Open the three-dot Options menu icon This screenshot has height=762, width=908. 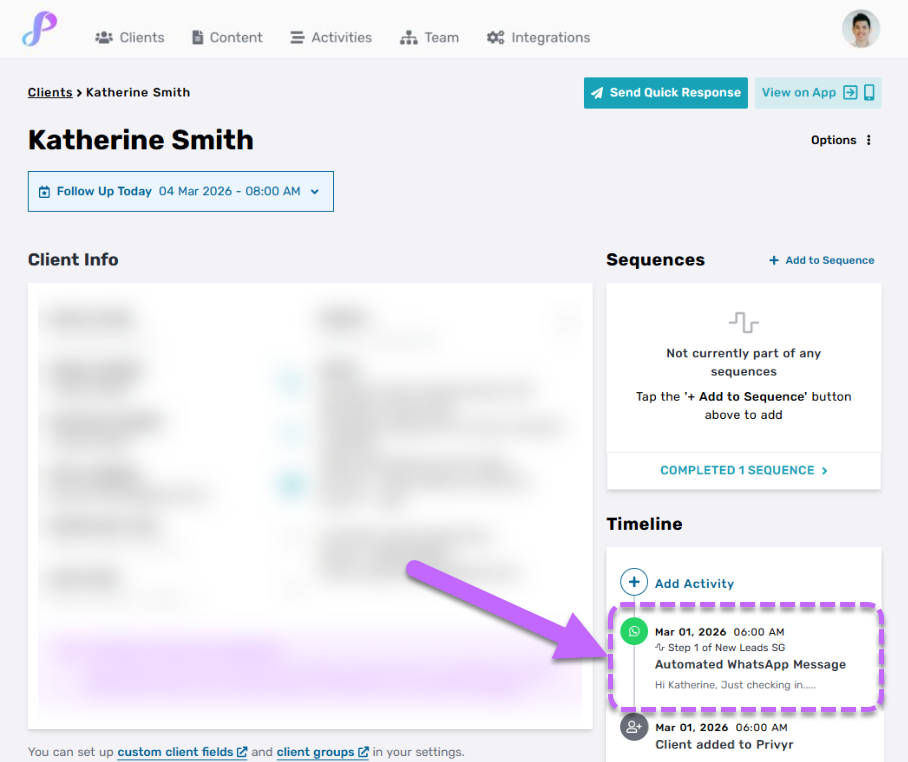click(869, 140)
